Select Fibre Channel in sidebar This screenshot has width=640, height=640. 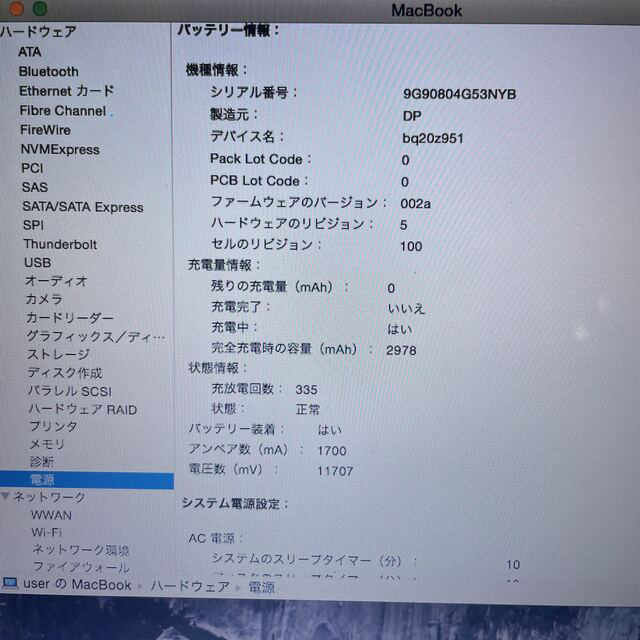[63, 111]
